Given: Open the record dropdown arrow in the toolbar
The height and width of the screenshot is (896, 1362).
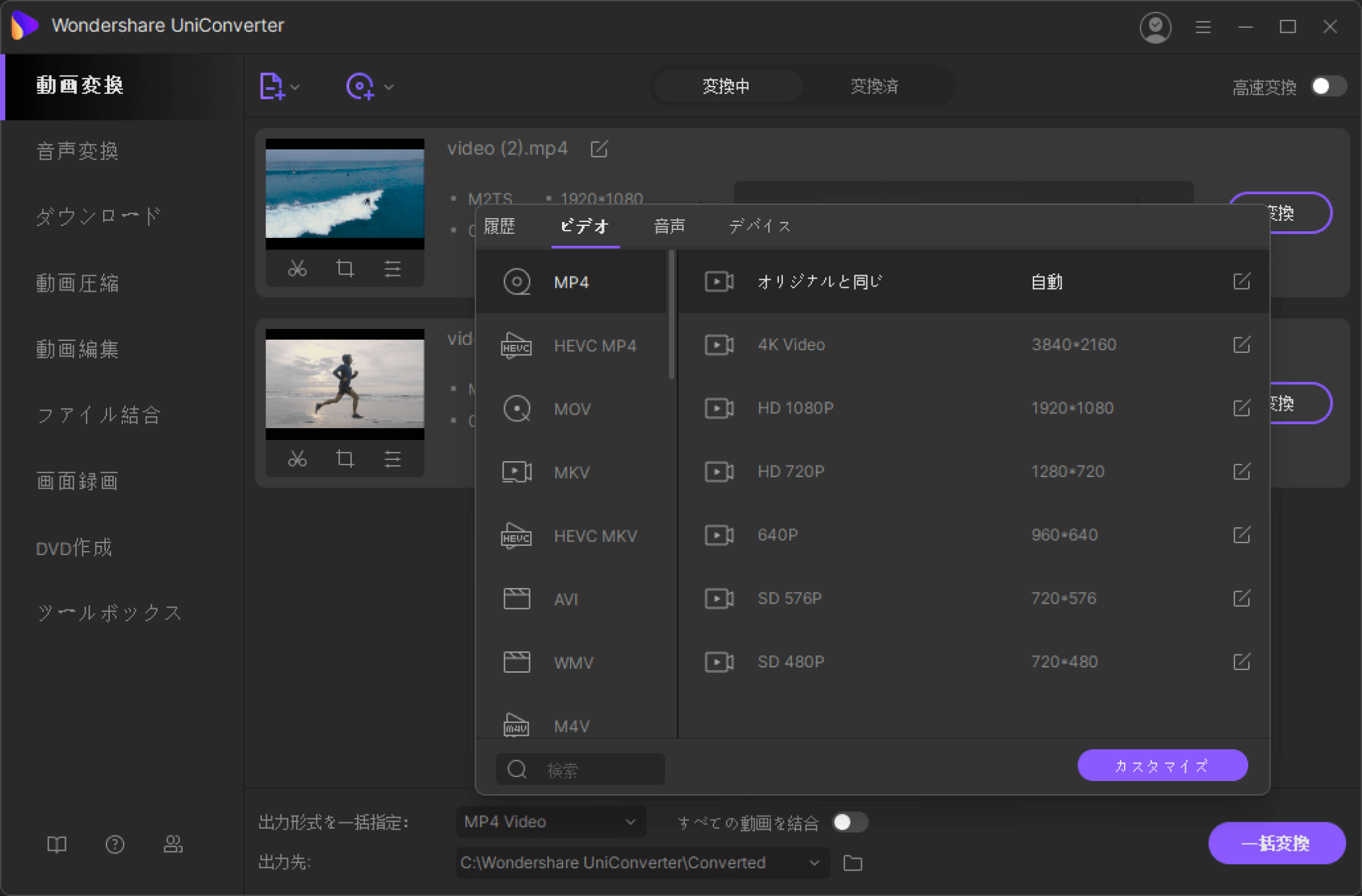Looking at the screenshot, I should pyautogui.click(x=389, y=87).
